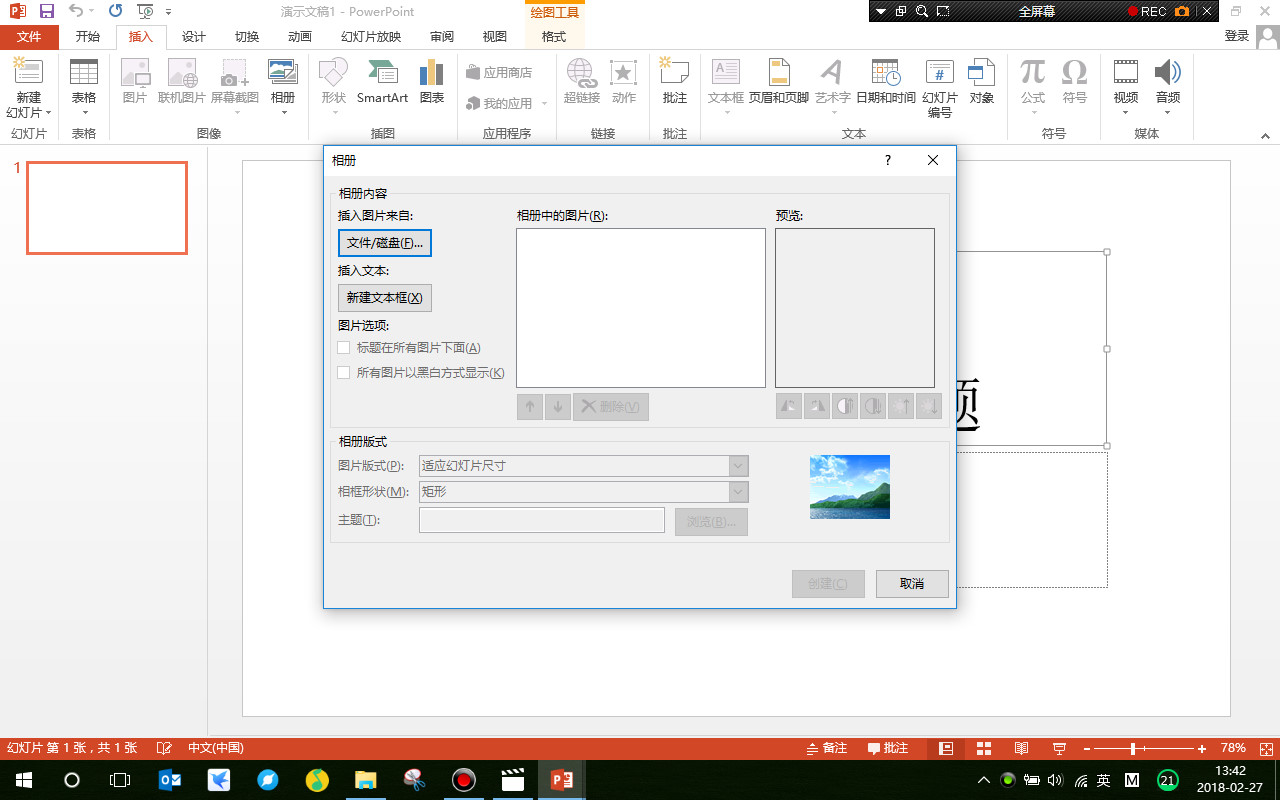
Task: Insert a chart via the 图表 icon
Action: 431,80
